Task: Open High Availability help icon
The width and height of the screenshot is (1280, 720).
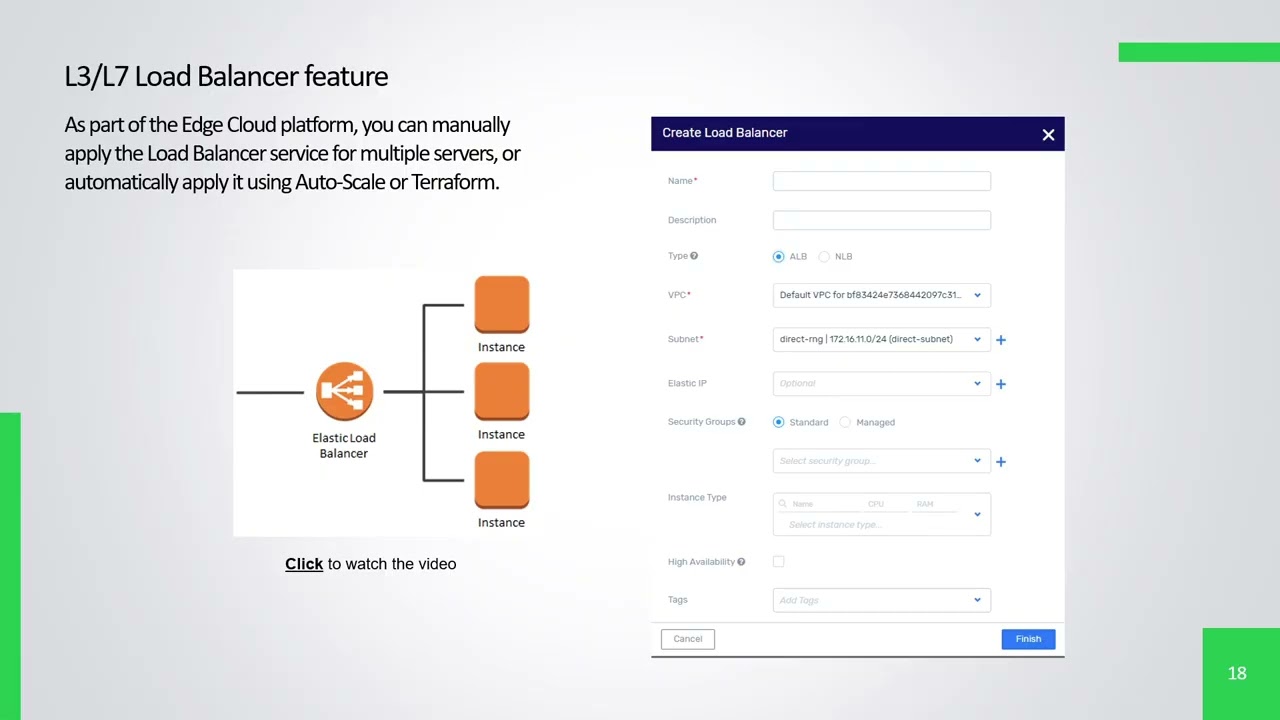Action: (x=741, y=562)
